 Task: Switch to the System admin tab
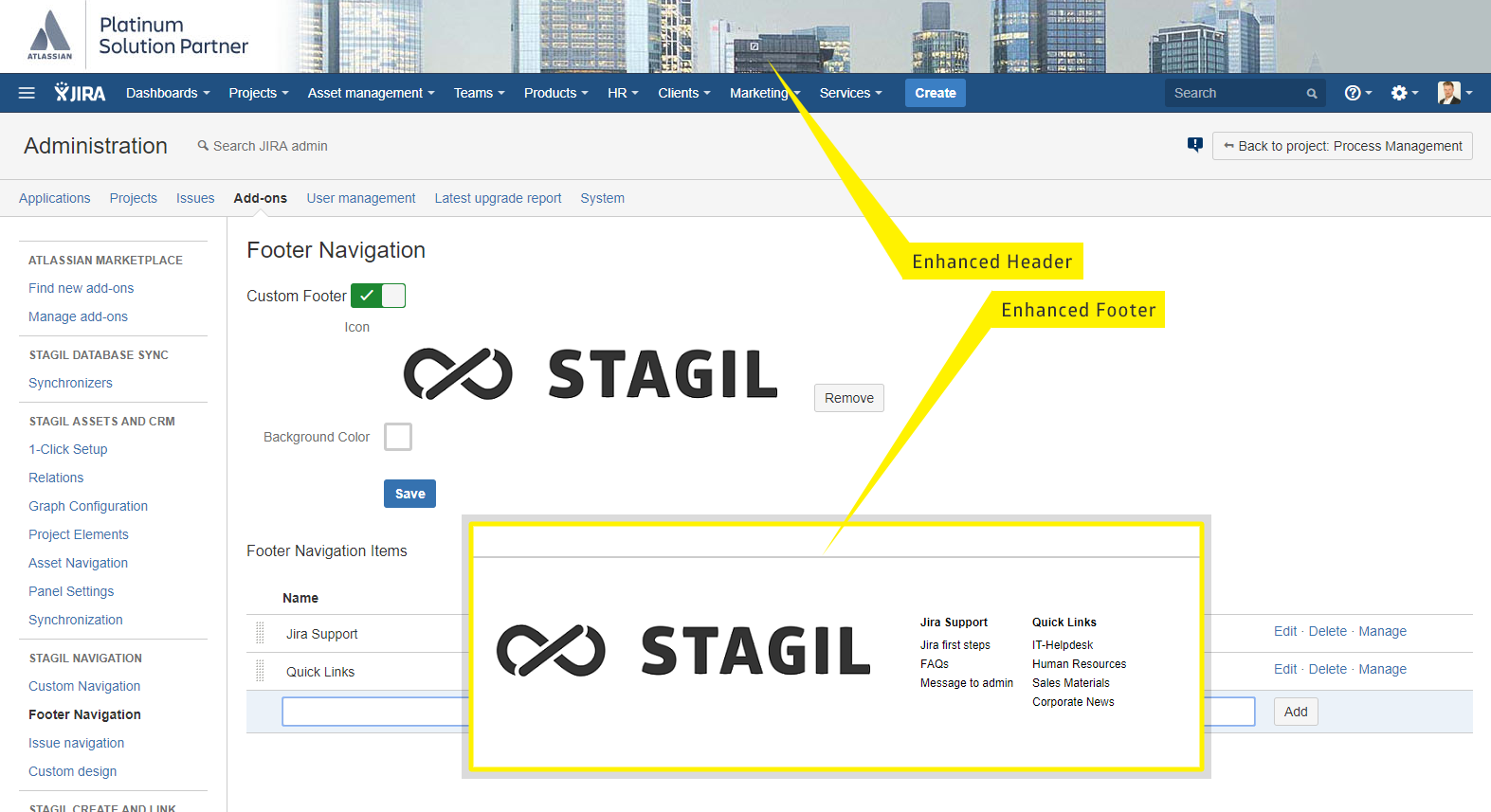[603, 198]
